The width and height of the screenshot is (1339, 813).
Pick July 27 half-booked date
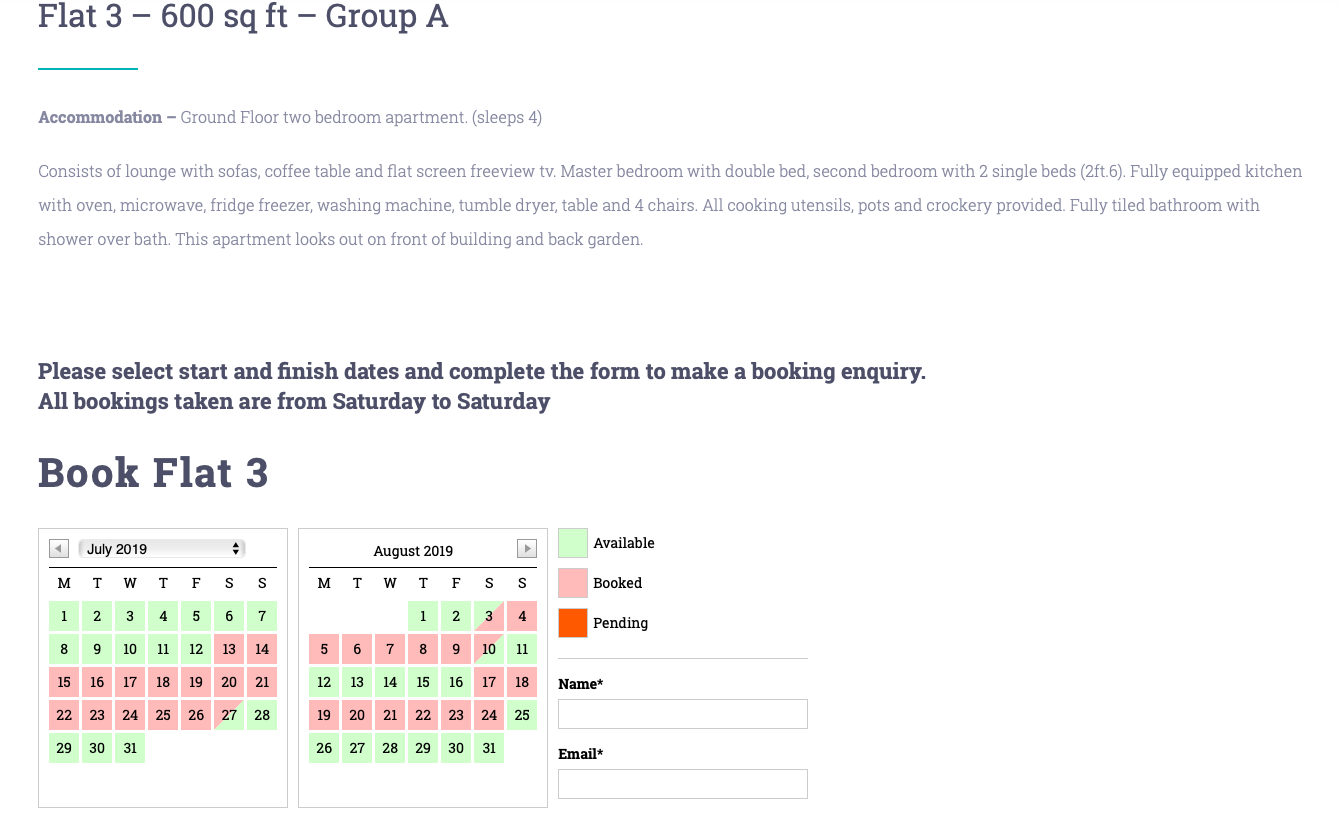pos(229,715)
